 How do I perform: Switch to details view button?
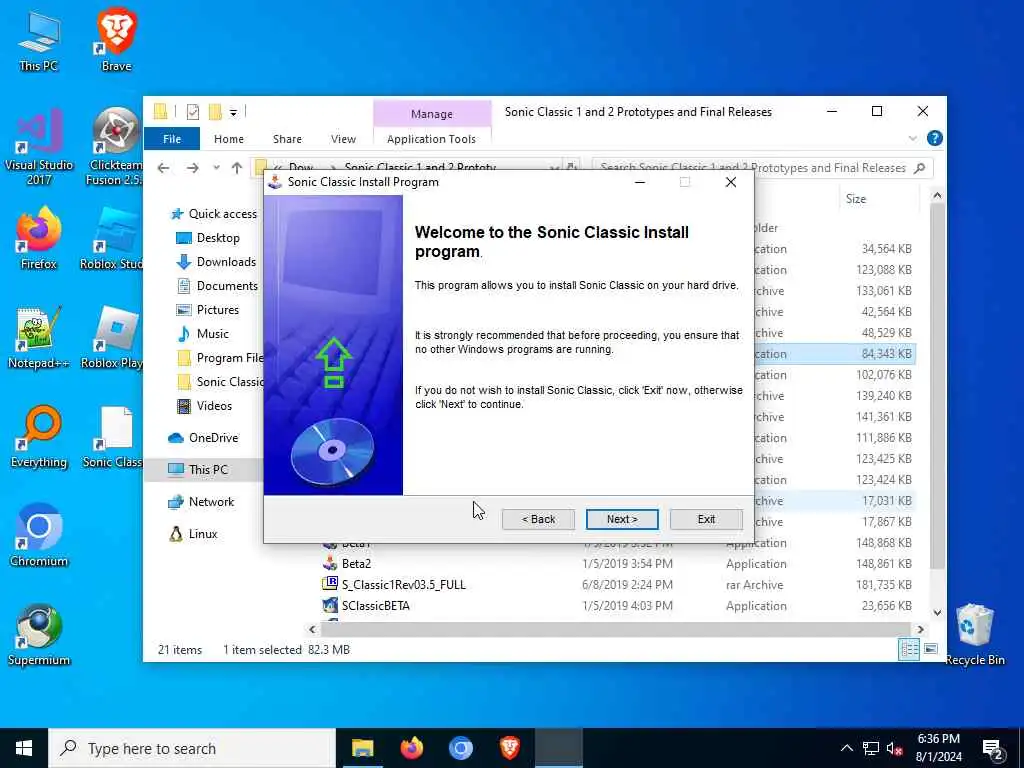point(909,649)
